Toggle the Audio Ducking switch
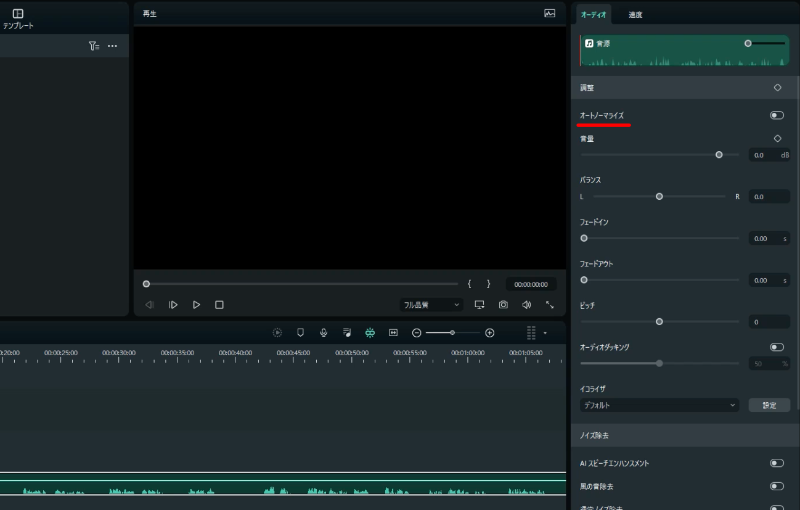 777,347
